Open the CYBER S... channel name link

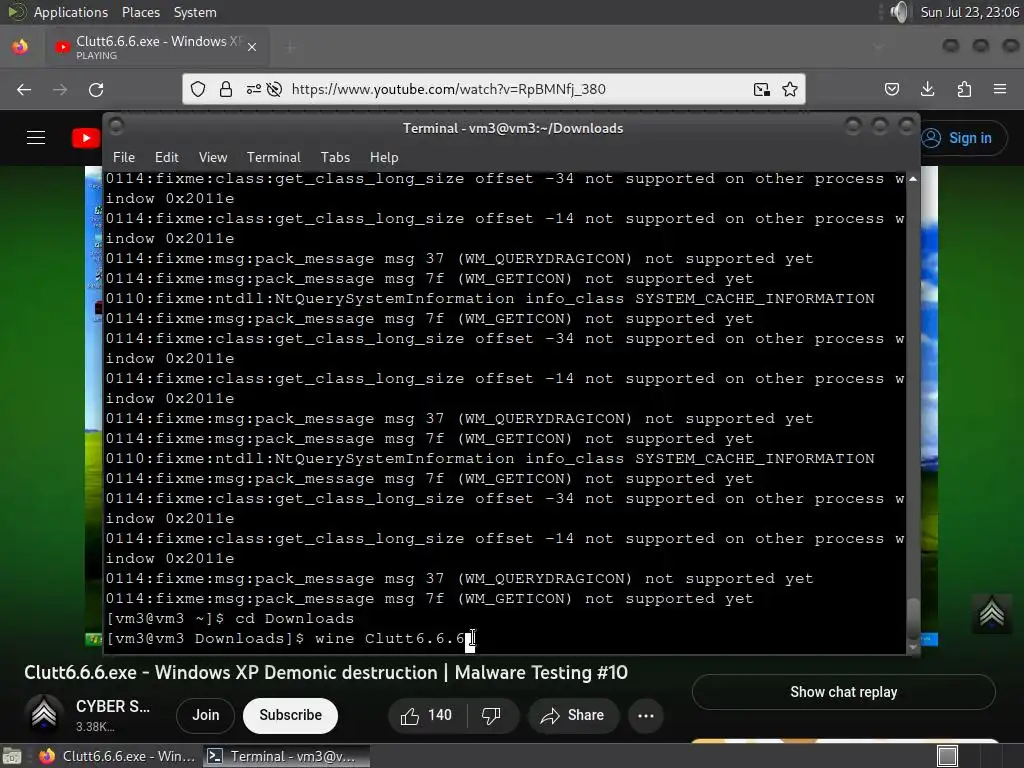113,707
